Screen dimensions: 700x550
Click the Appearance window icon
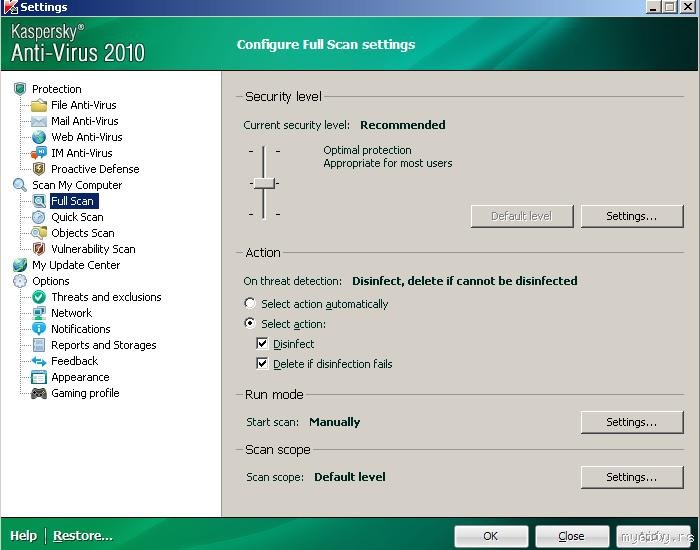(x=39, y=377)
